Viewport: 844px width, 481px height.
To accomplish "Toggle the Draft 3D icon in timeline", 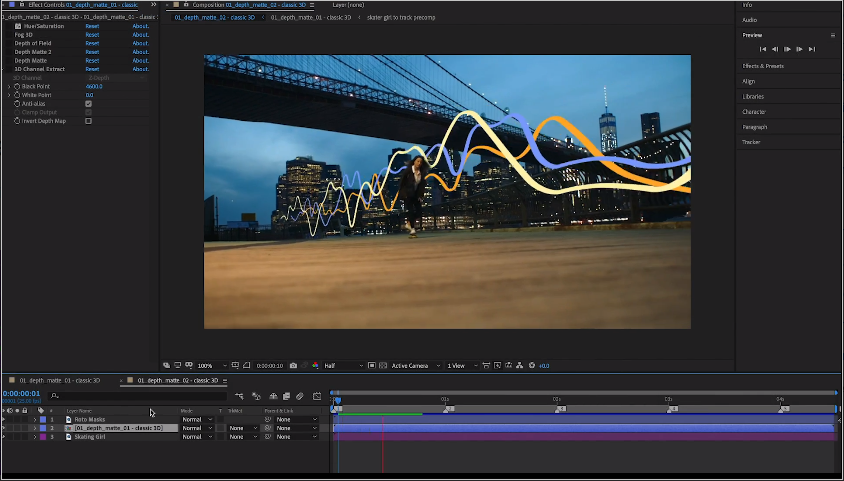I will 256,396.
